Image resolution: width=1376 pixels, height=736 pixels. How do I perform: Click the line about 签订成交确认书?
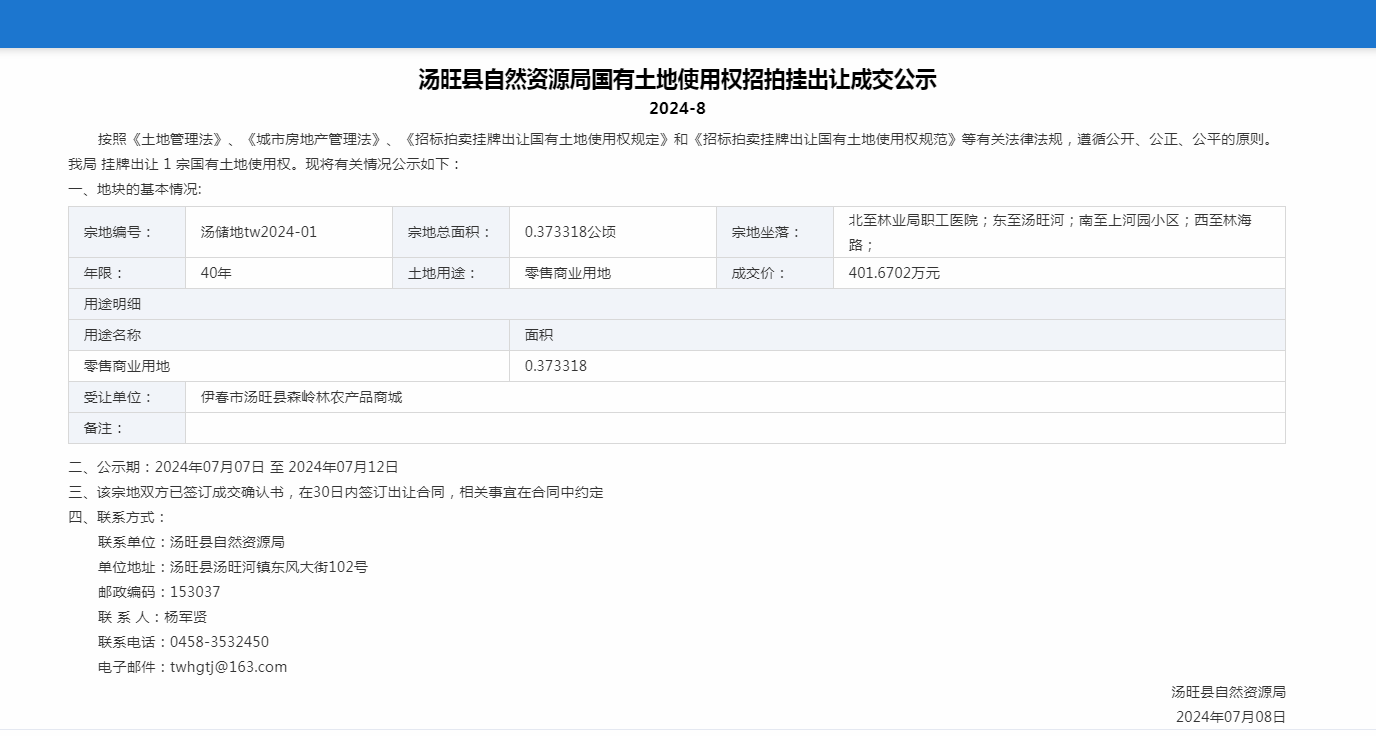(x=336, y=492)
